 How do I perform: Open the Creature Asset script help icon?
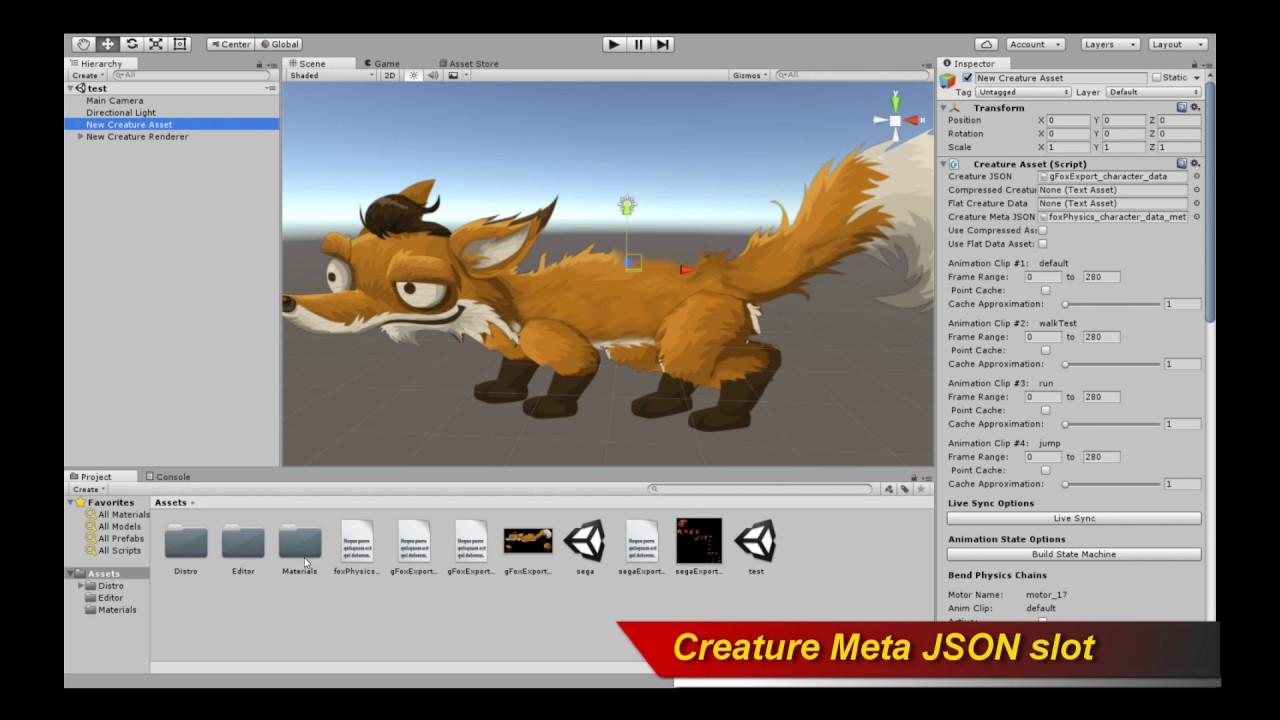(x=1182, y=163)
